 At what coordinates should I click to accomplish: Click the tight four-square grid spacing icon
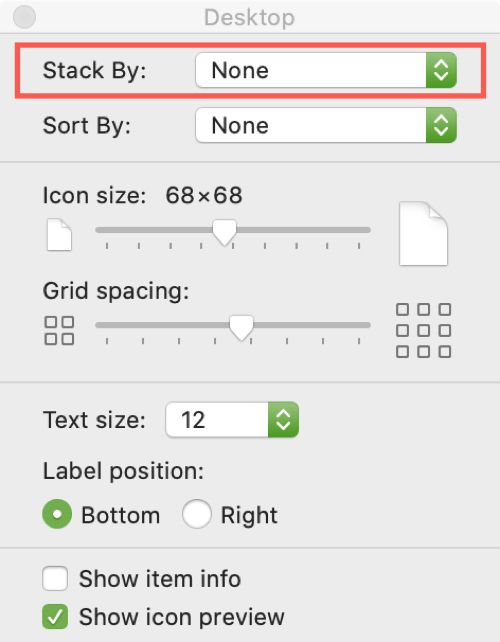coord(59,330)
